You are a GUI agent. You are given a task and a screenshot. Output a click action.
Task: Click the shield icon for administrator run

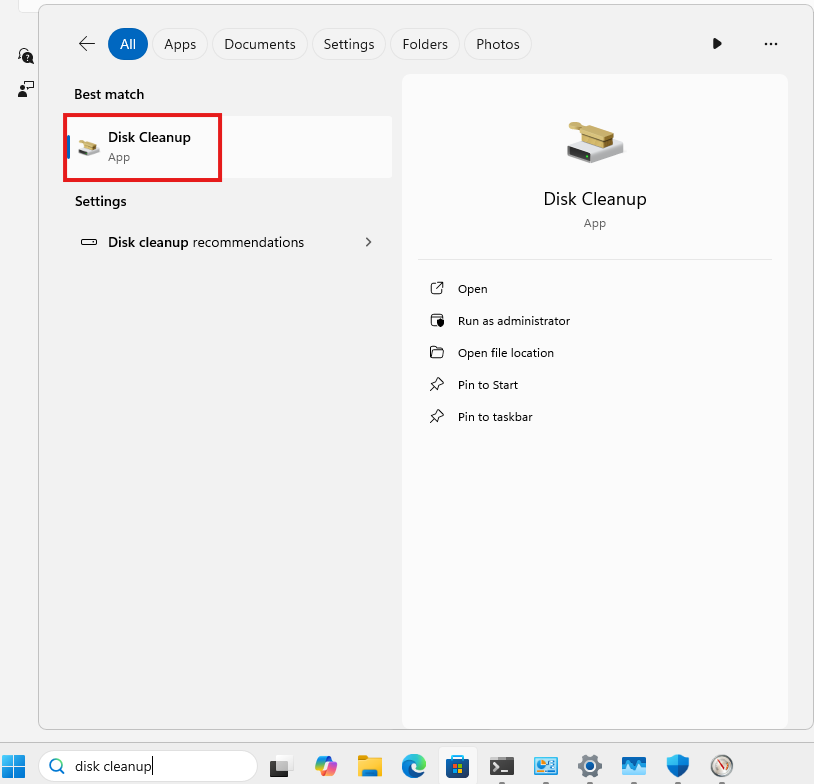click(x=437, y=320)
